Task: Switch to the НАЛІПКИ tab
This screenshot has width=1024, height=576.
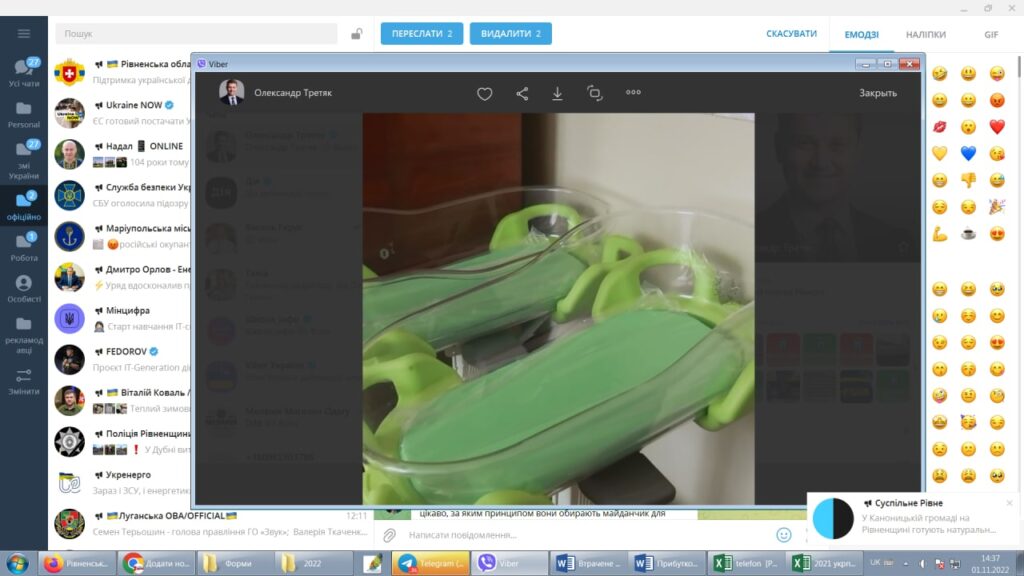Action: coord(926,34)
